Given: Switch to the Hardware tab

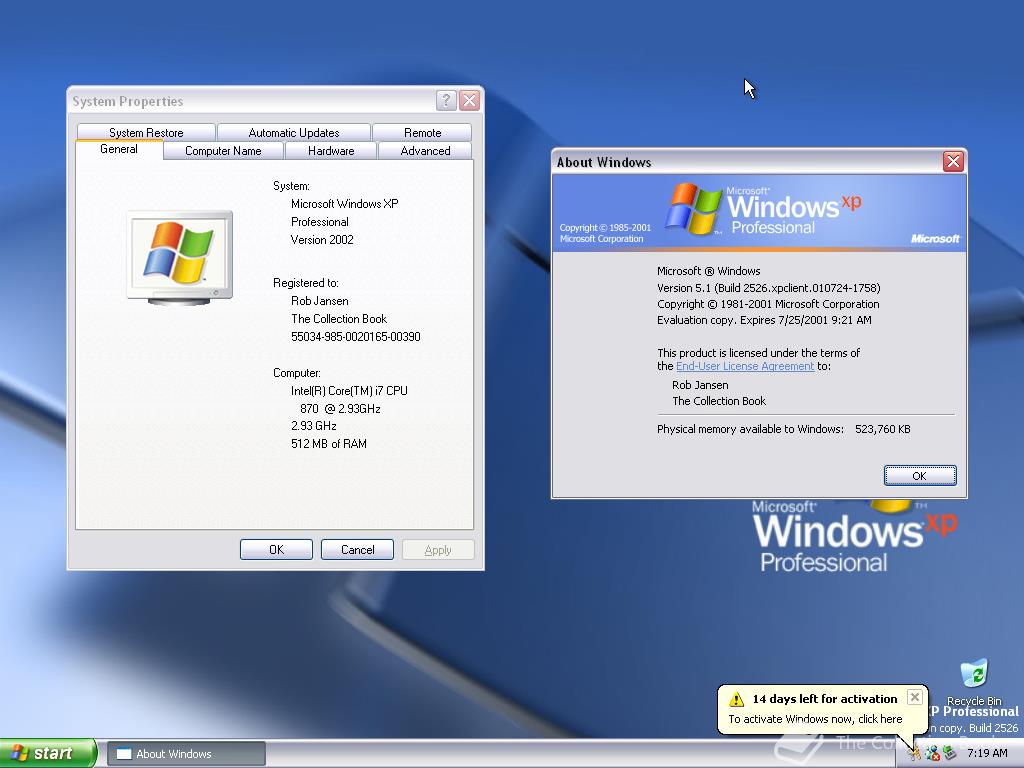Looking at the screenshot, I should pos(331,151).
